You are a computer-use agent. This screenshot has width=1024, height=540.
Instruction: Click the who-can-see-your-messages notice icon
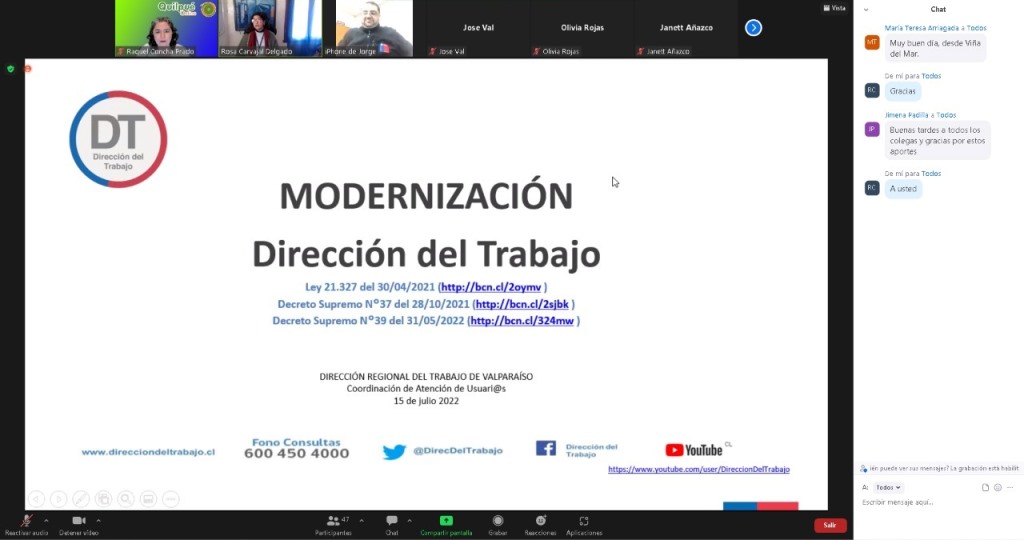[x=863, y=468]
